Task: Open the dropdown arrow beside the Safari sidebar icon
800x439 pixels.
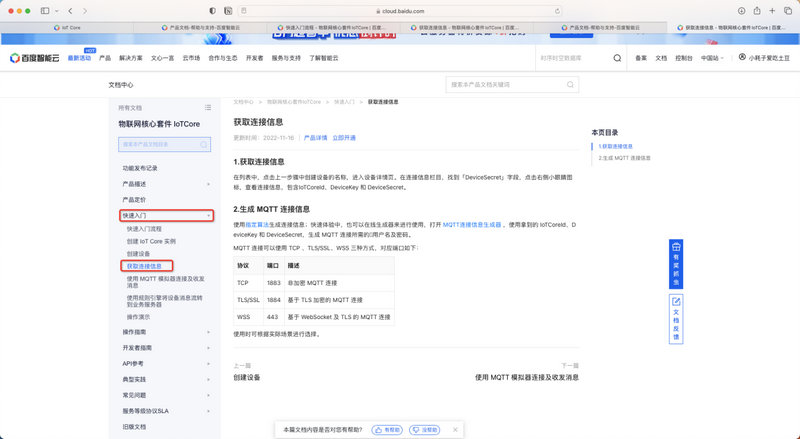Action: click(x=56, y=11)
